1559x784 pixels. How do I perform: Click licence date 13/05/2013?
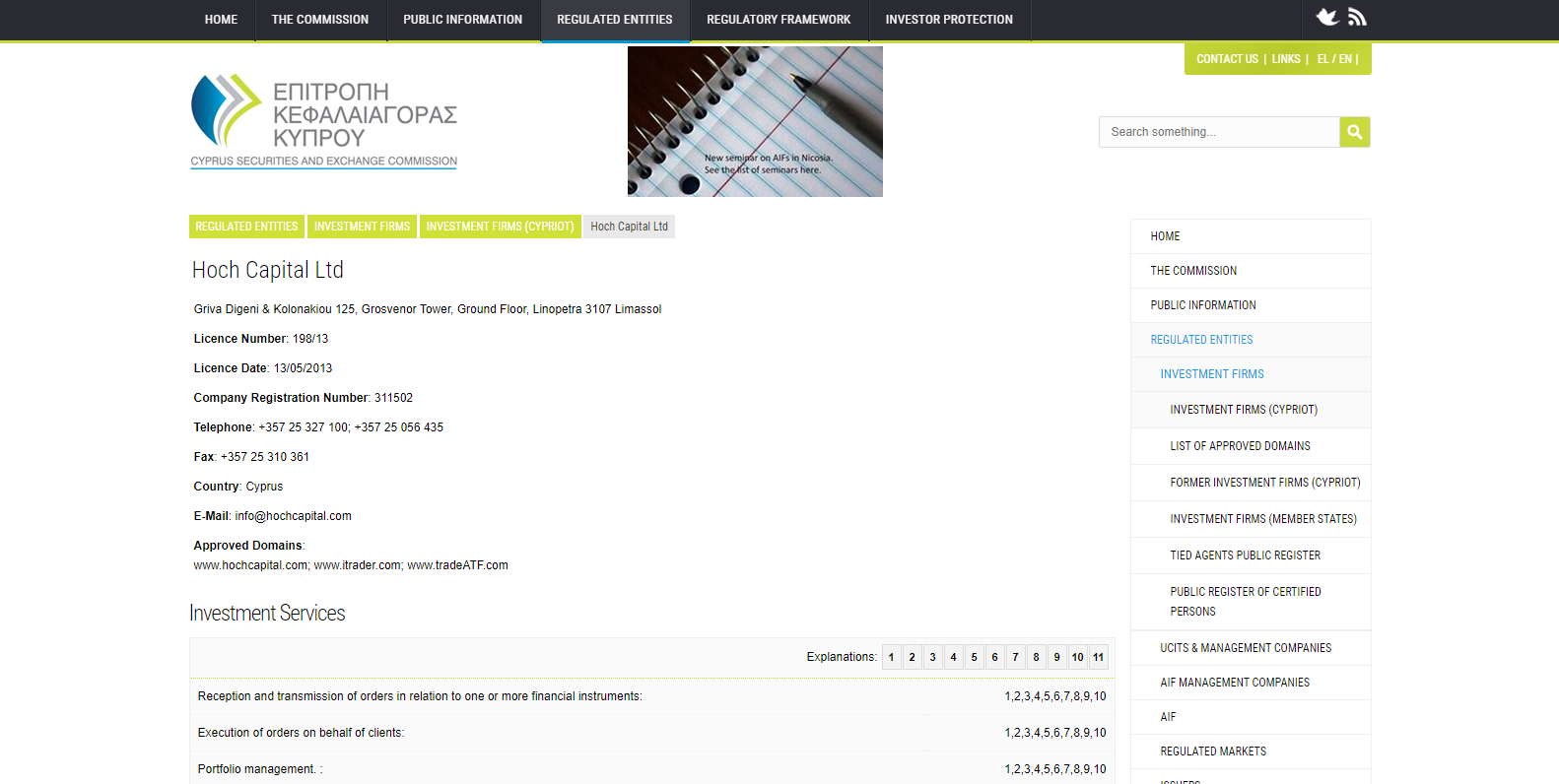click(303, 368)
